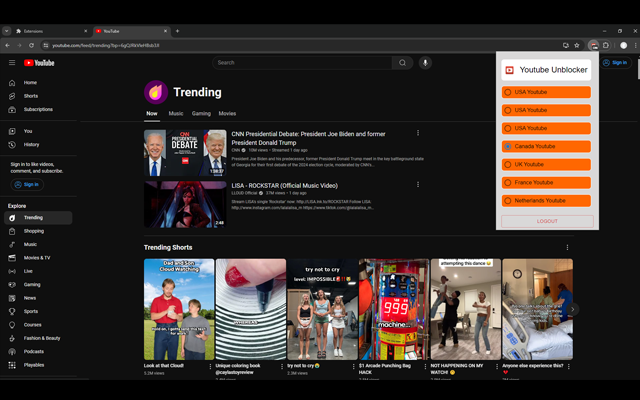Select the Netherlands Youtube radio option
Image resolution: width=640 pixels, height=400 pixels.
(x=507, y=201)
